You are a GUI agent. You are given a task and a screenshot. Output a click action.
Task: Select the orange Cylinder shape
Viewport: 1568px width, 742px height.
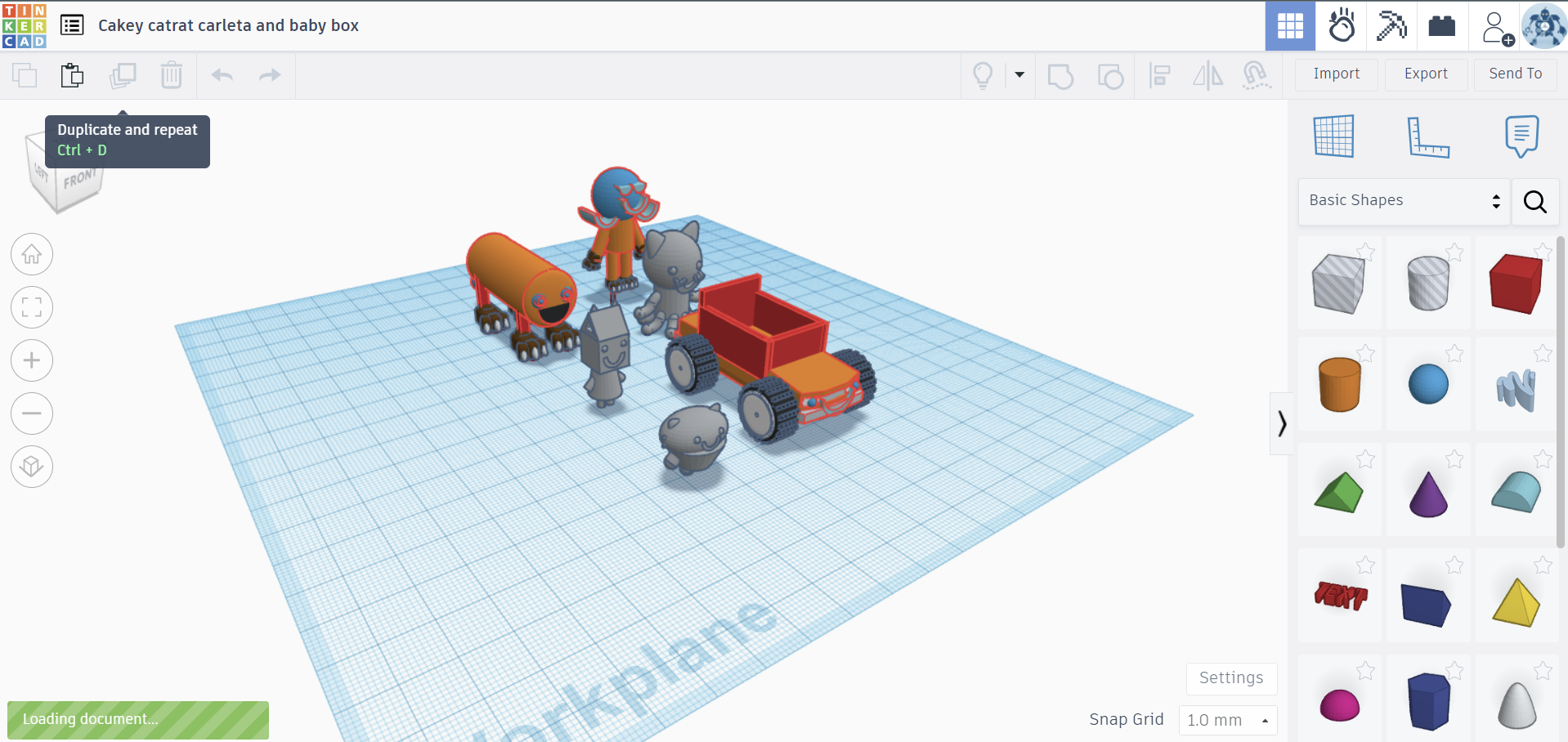click(x=1339, y=384)
